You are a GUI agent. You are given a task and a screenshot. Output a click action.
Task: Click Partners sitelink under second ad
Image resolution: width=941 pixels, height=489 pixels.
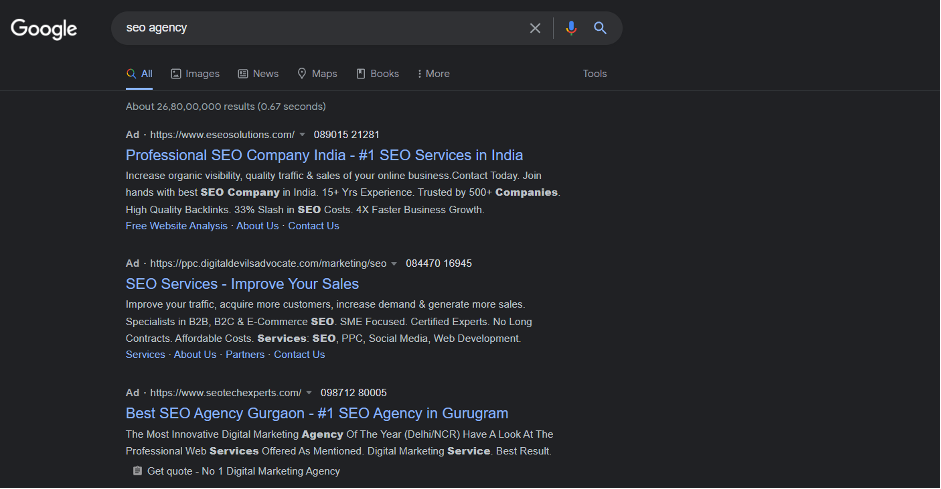[245, 355]
